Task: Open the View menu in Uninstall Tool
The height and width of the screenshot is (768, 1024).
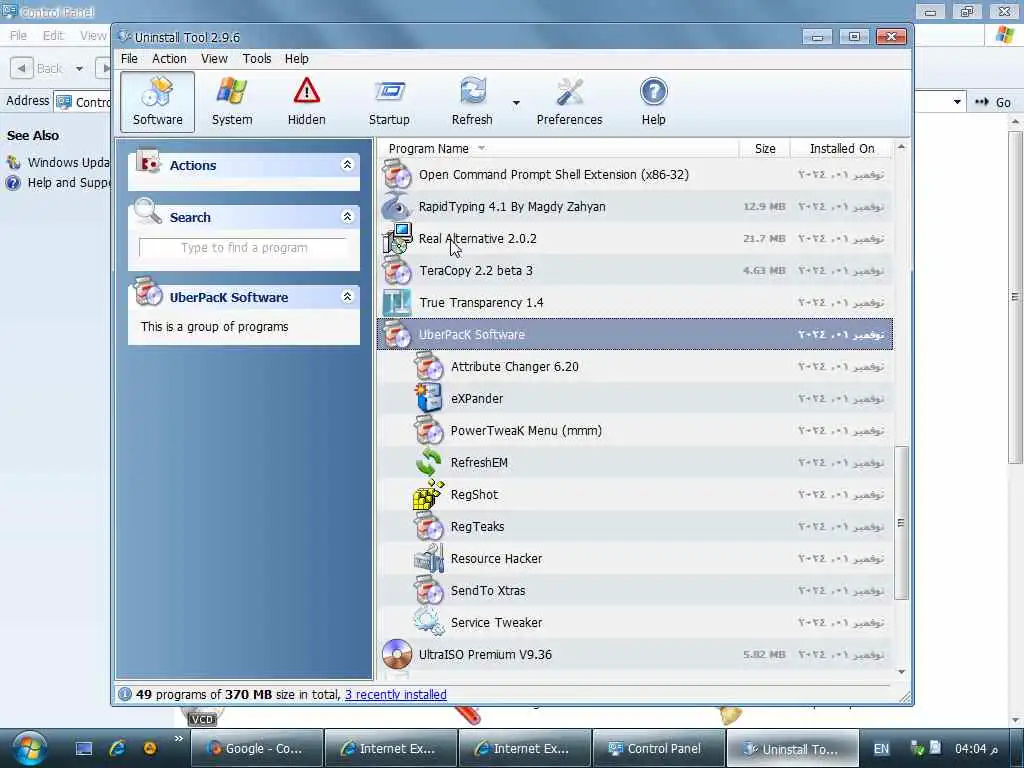Action: pyautogui.click(x=214, y=59)
